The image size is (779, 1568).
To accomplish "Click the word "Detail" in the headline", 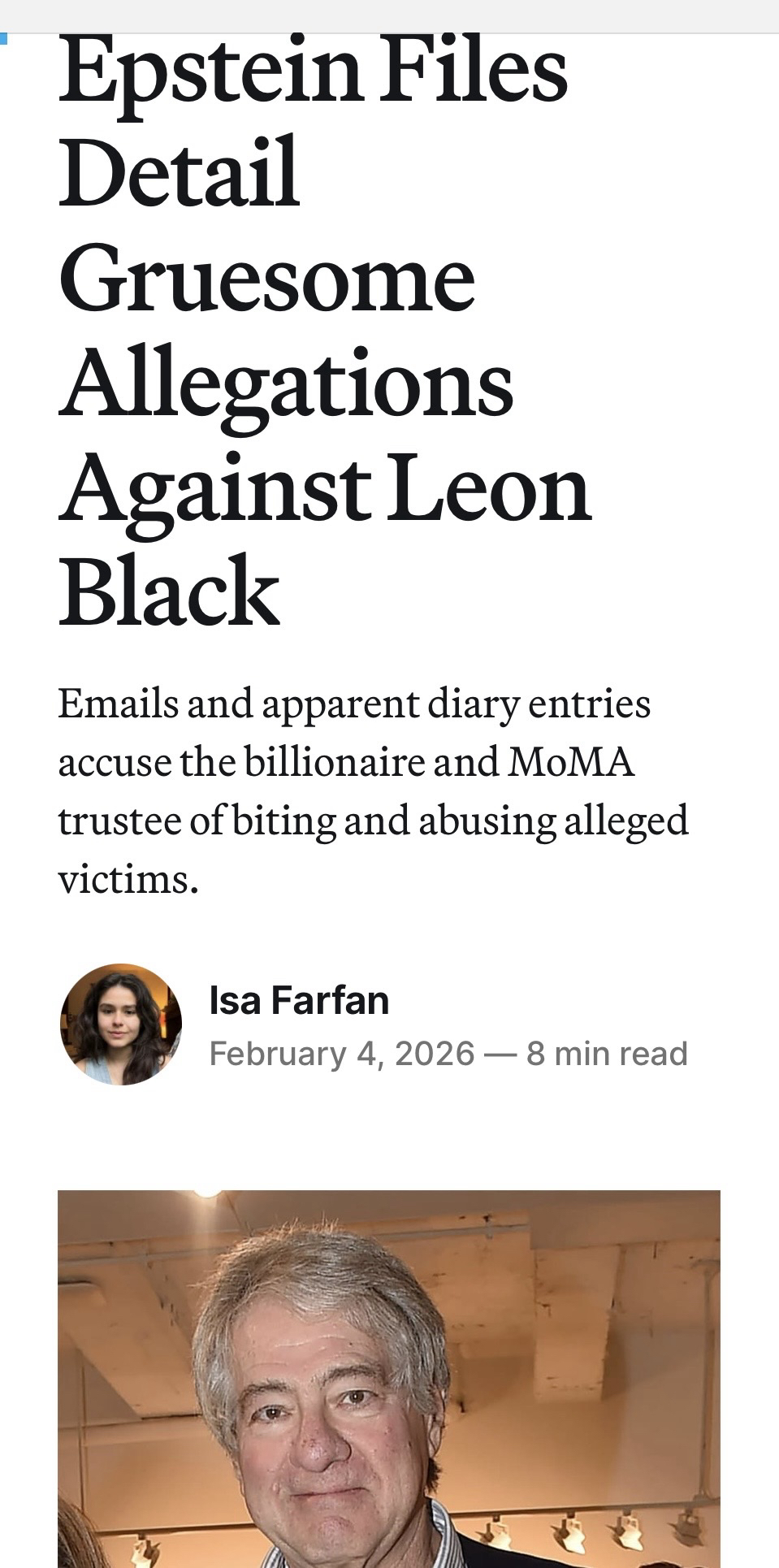I will pyautogui.click(x=180, y=173).
